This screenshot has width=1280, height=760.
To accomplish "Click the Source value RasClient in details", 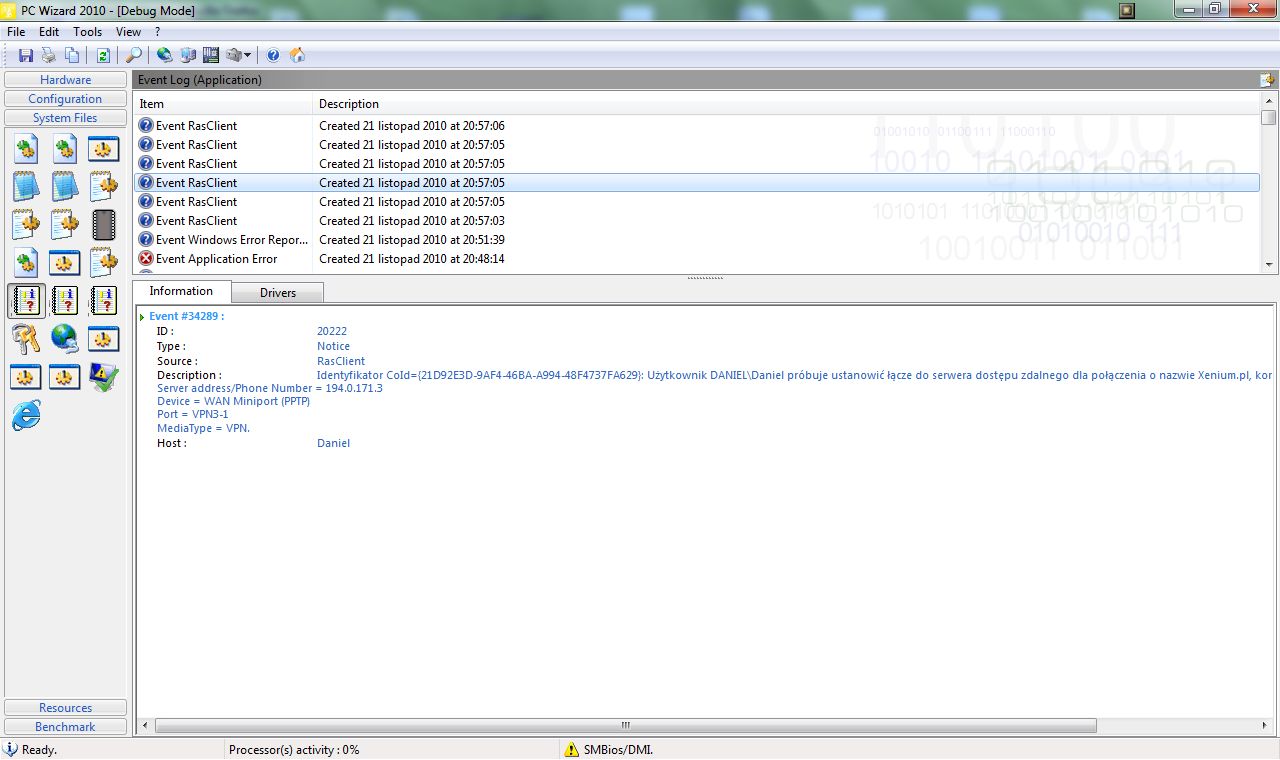I will coord(341,361).
